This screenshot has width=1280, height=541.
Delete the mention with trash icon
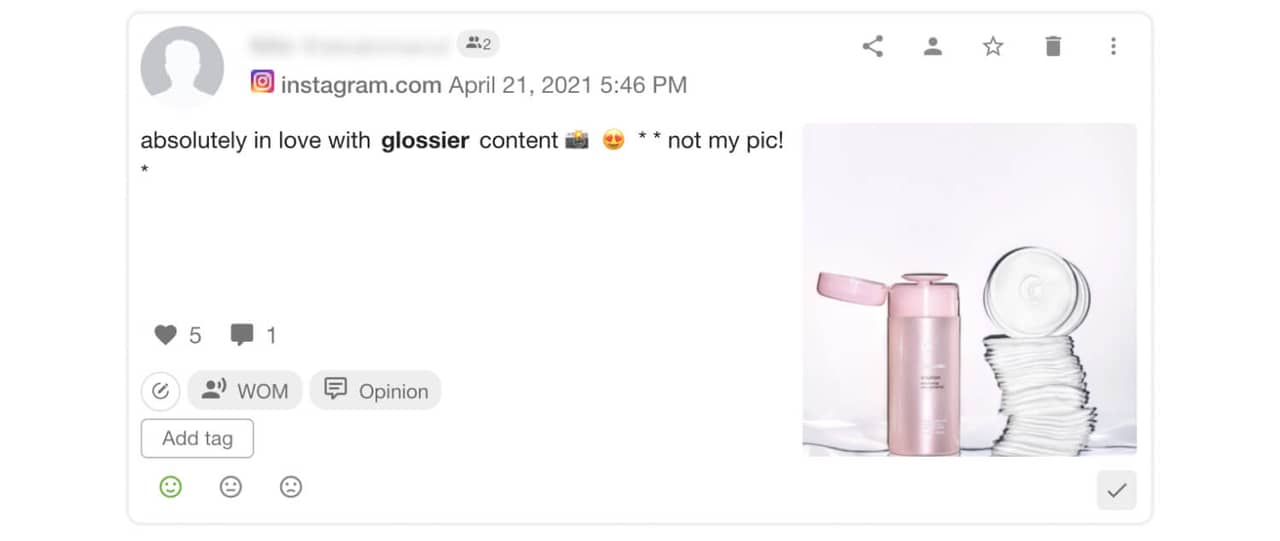click(1053, 46)
